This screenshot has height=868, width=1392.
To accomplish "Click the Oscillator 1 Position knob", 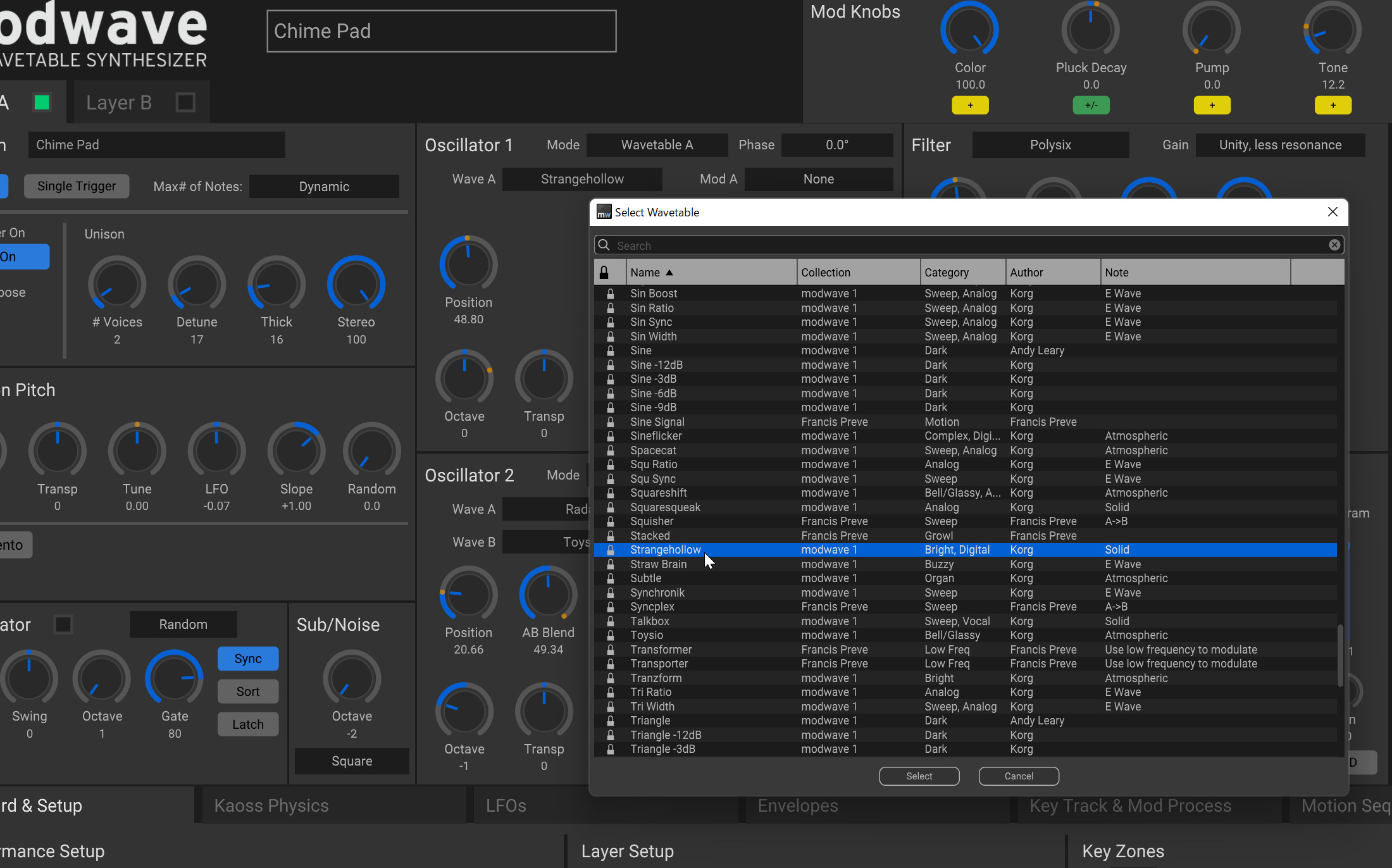I will point(468,264).
